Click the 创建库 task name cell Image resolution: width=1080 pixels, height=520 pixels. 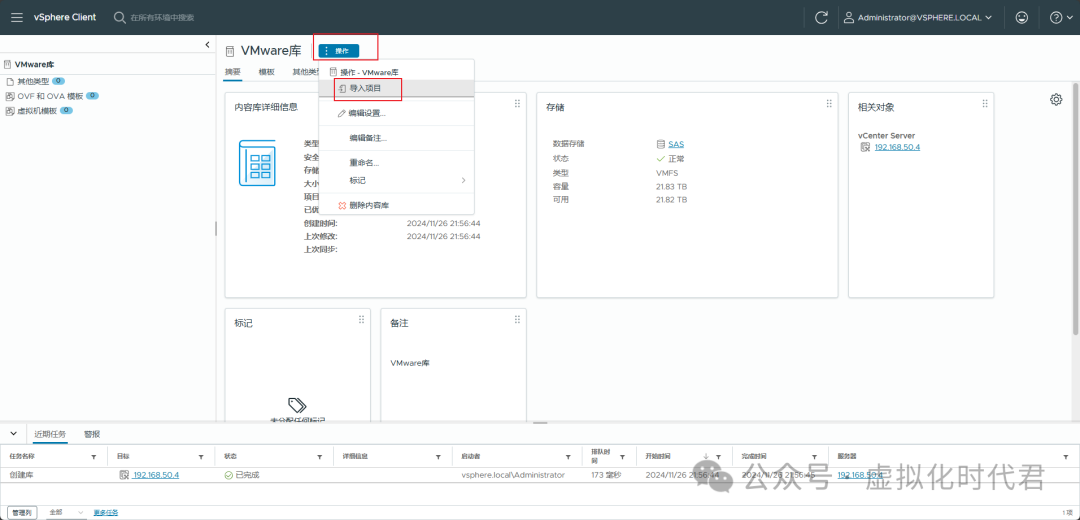coord(21,475)
